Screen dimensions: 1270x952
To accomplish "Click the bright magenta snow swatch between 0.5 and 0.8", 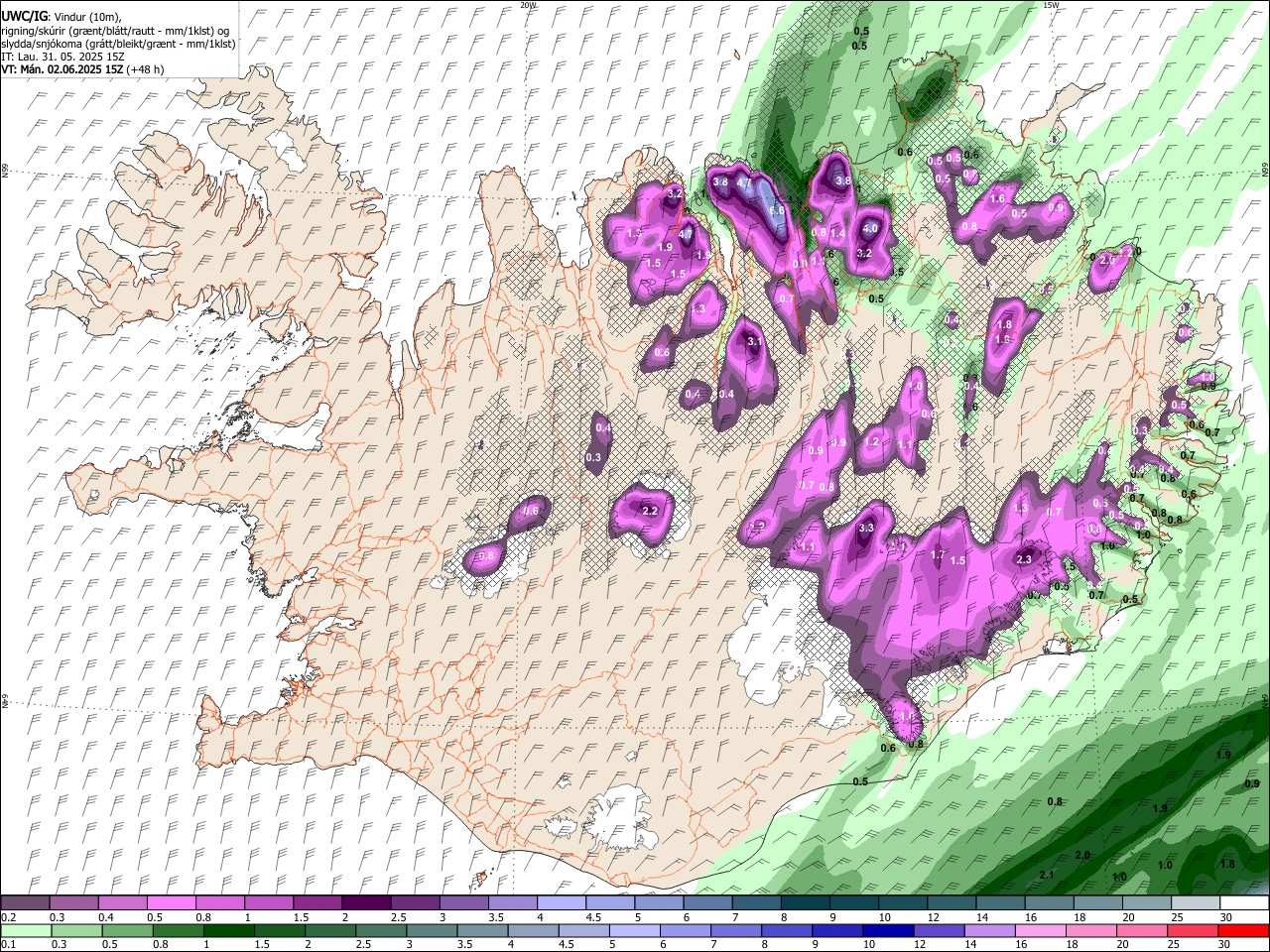I will (171, 902).
